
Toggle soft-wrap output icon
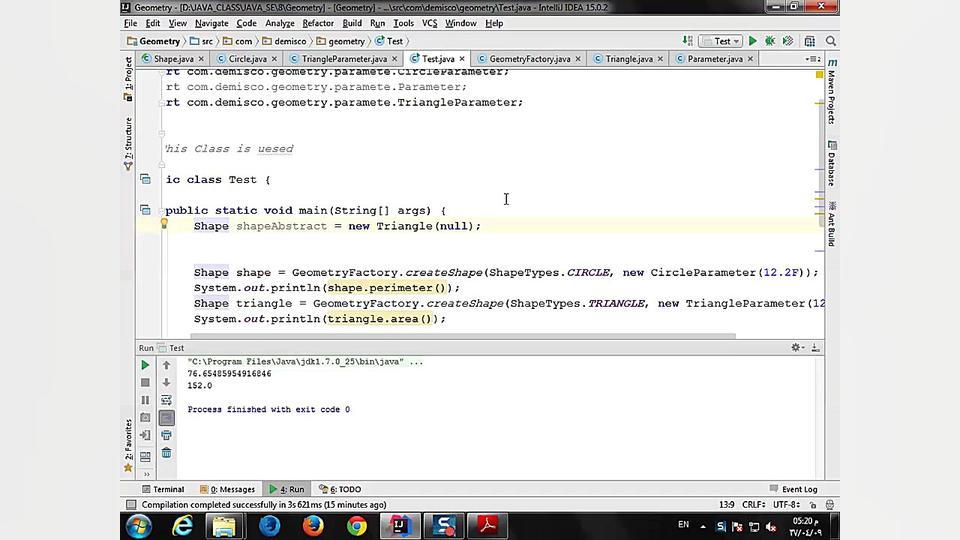167,400
